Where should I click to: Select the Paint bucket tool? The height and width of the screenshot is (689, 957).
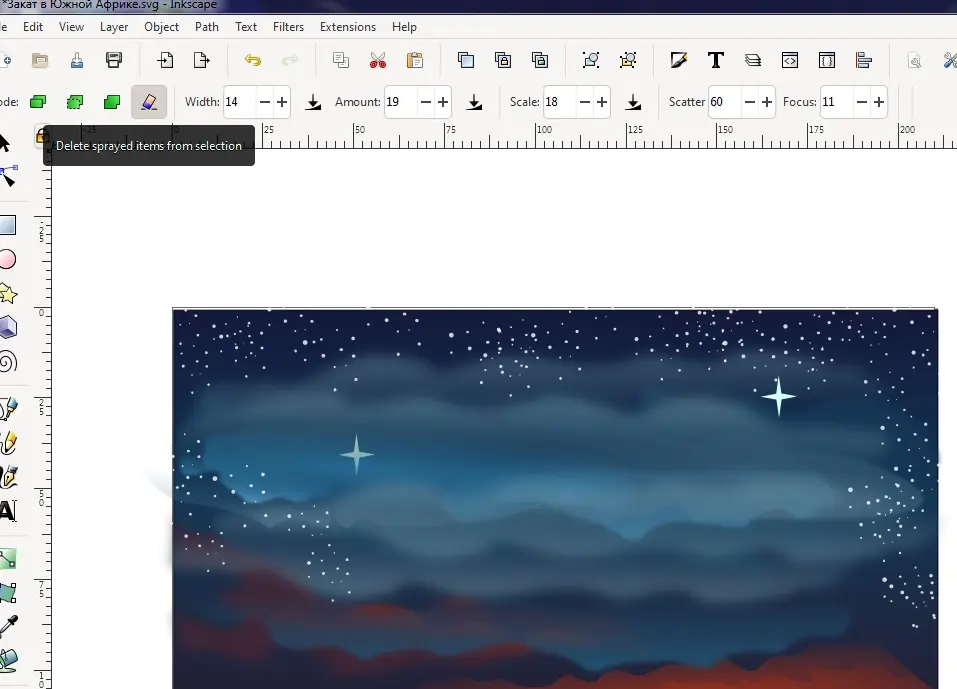[x=9, y=660]
